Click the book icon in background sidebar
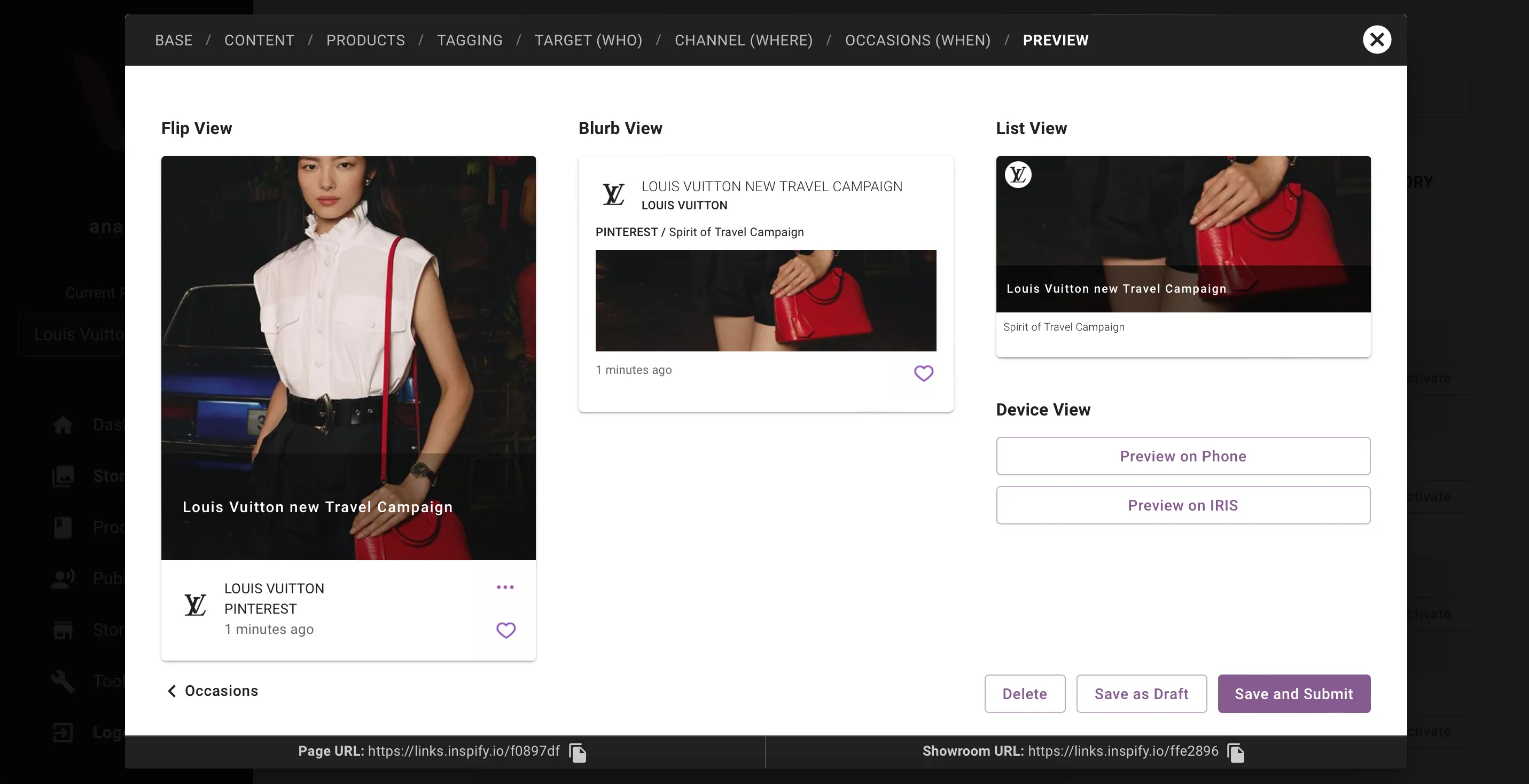 tap(63, 527)
